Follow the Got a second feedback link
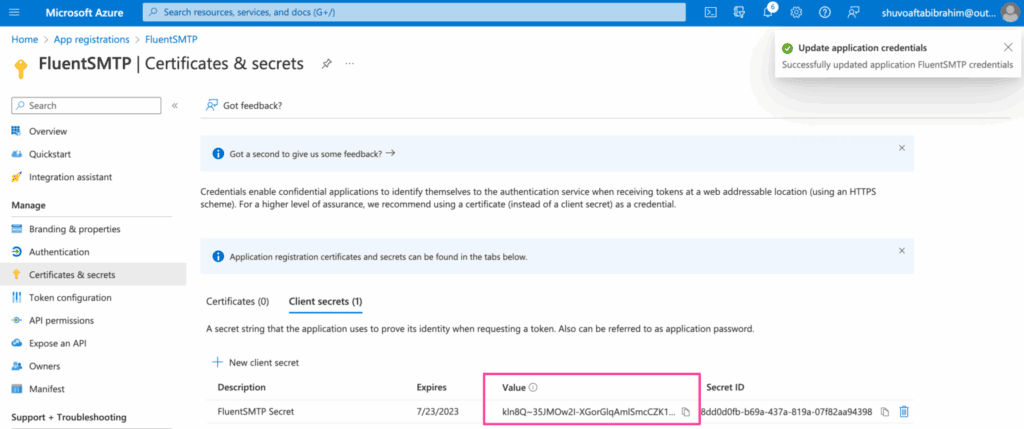Viewport: 1024px width, 429px height. [313, 153]
